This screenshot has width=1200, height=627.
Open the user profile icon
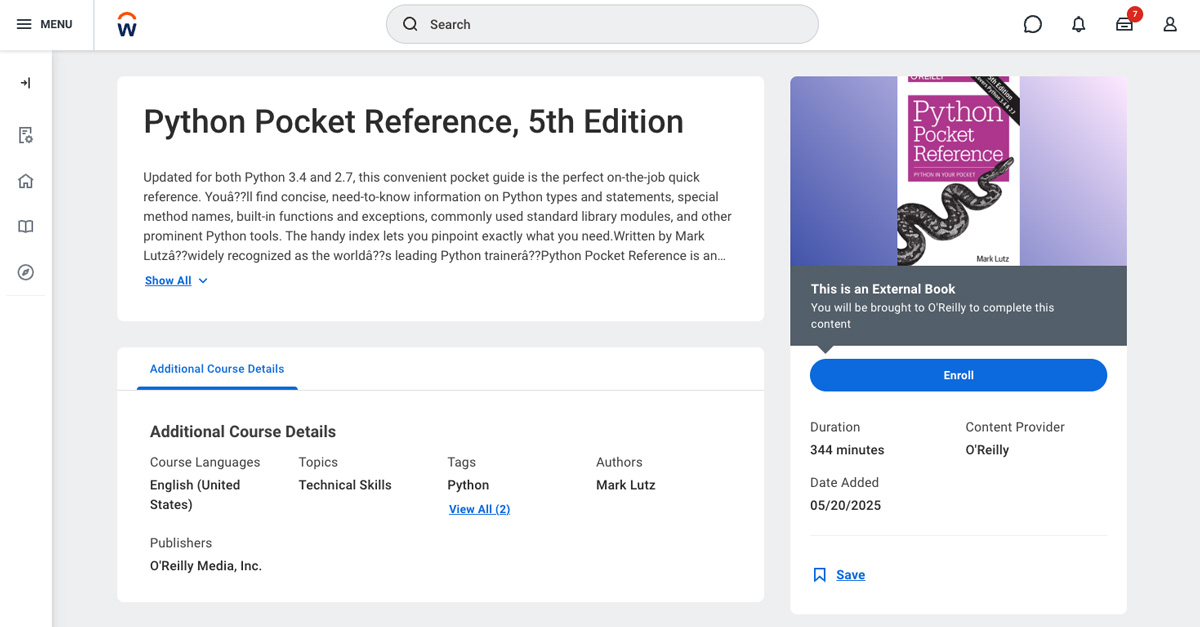point(1170,24)
